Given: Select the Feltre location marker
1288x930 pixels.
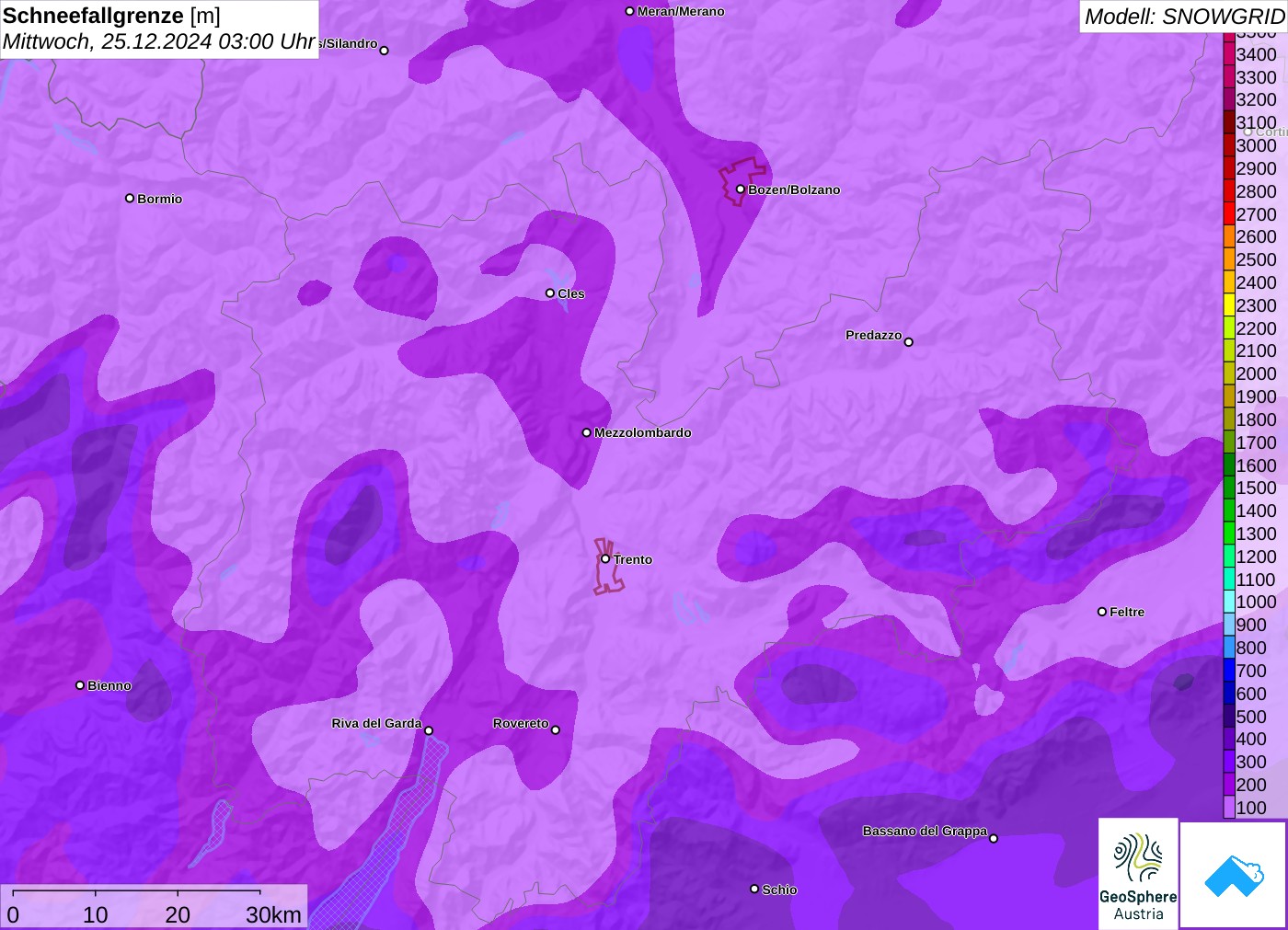Looking at the screenshot, I should coord(1102,612).
